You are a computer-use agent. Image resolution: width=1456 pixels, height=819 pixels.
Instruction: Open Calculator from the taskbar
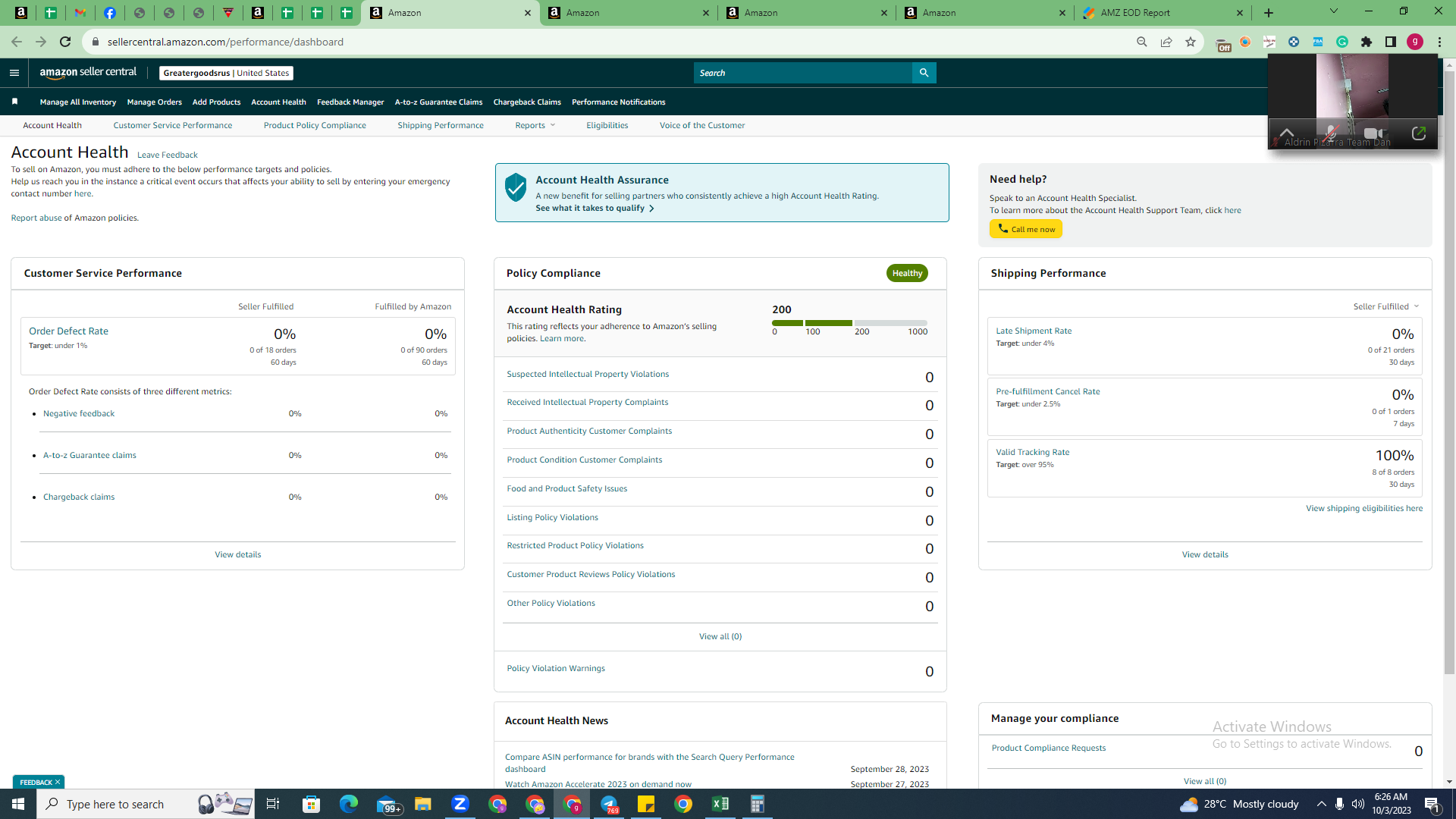[757, 804]
